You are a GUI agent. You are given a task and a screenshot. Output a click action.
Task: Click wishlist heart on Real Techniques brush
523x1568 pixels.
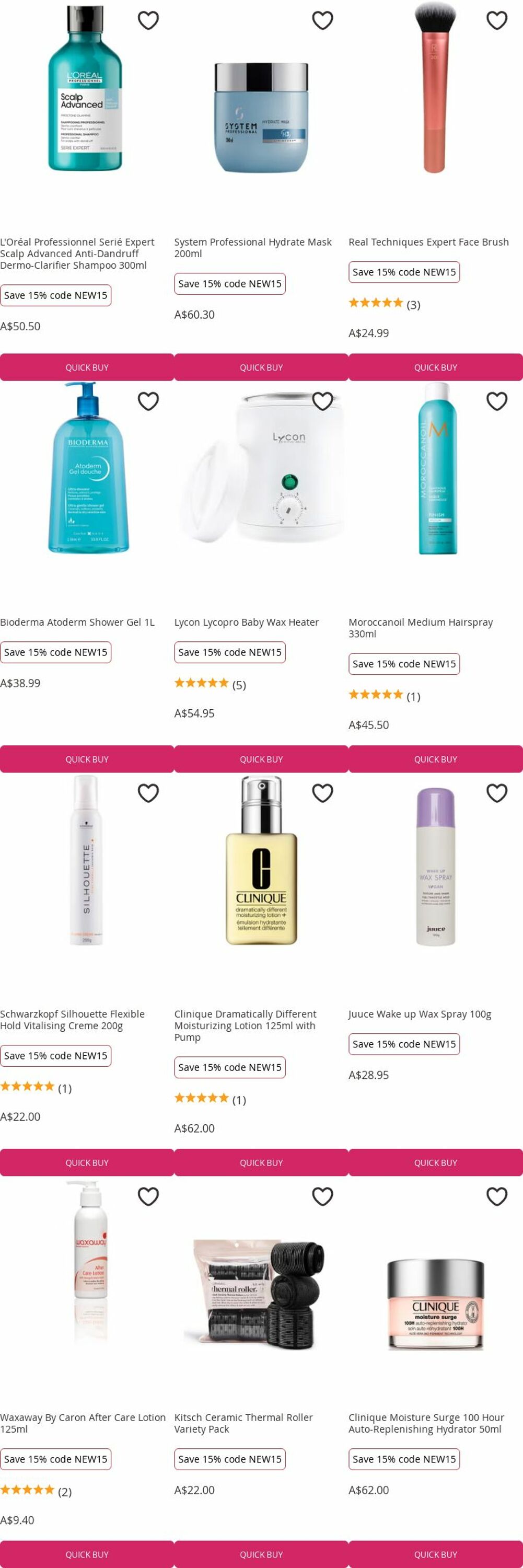click(497, 21)
